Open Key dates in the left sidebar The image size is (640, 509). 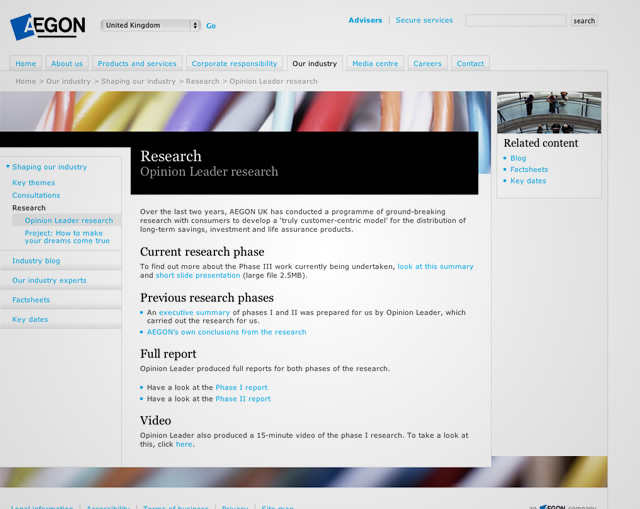pos(30,319)
